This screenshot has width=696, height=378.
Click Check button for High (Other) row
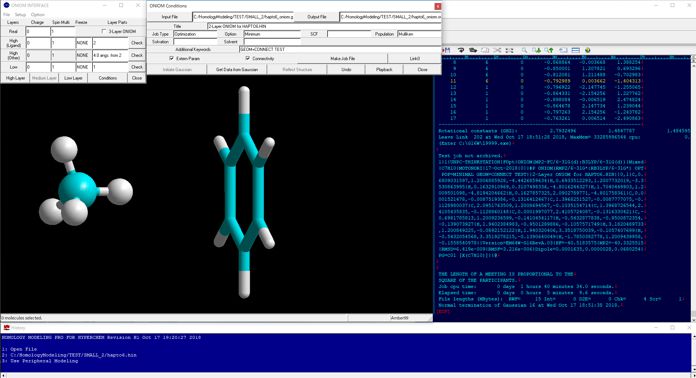click(137, 55)
